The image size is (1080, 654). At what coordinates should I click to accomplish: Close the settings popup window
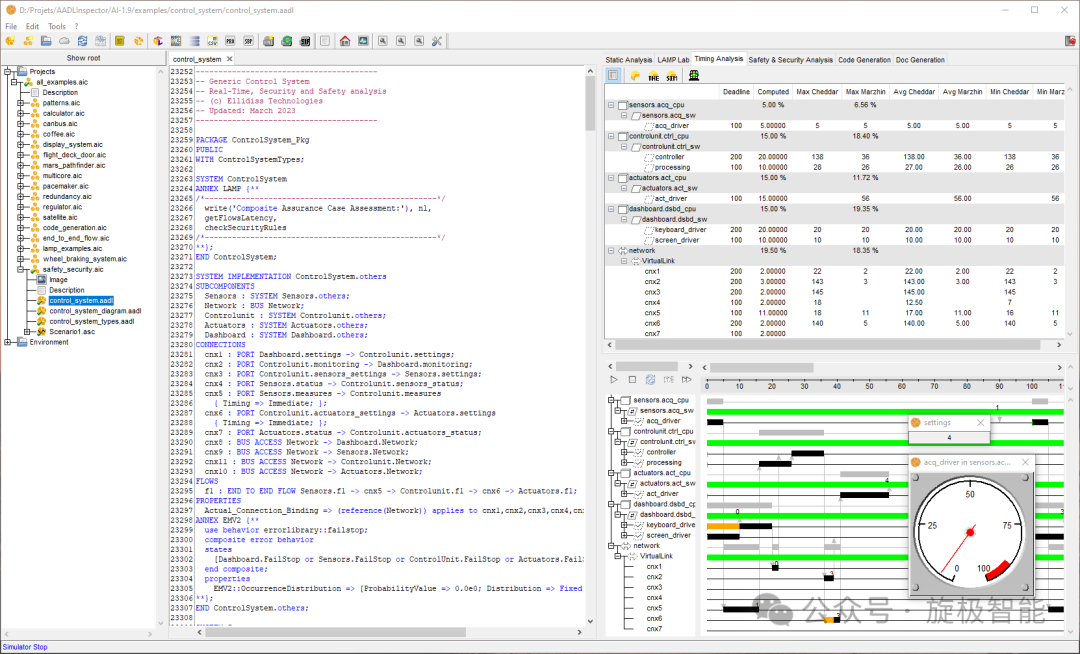[980, 423]
